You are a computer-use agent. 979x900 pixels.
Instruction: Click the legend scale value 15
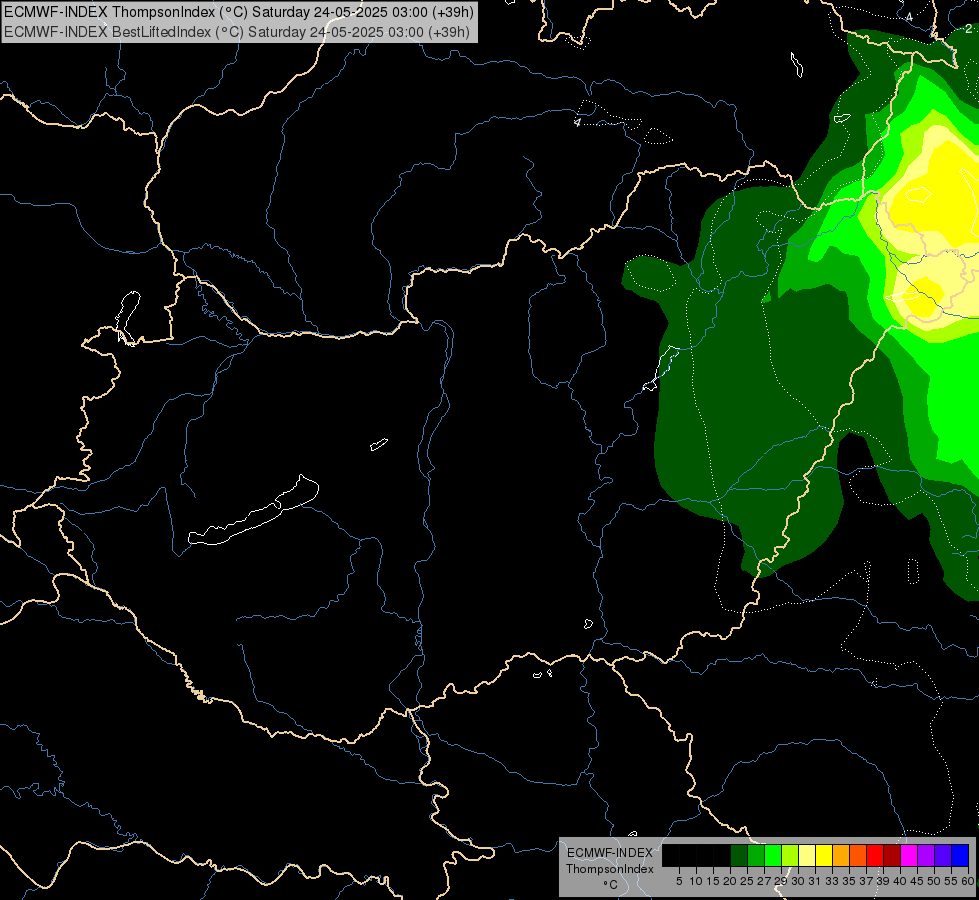(x=713, y=881)
